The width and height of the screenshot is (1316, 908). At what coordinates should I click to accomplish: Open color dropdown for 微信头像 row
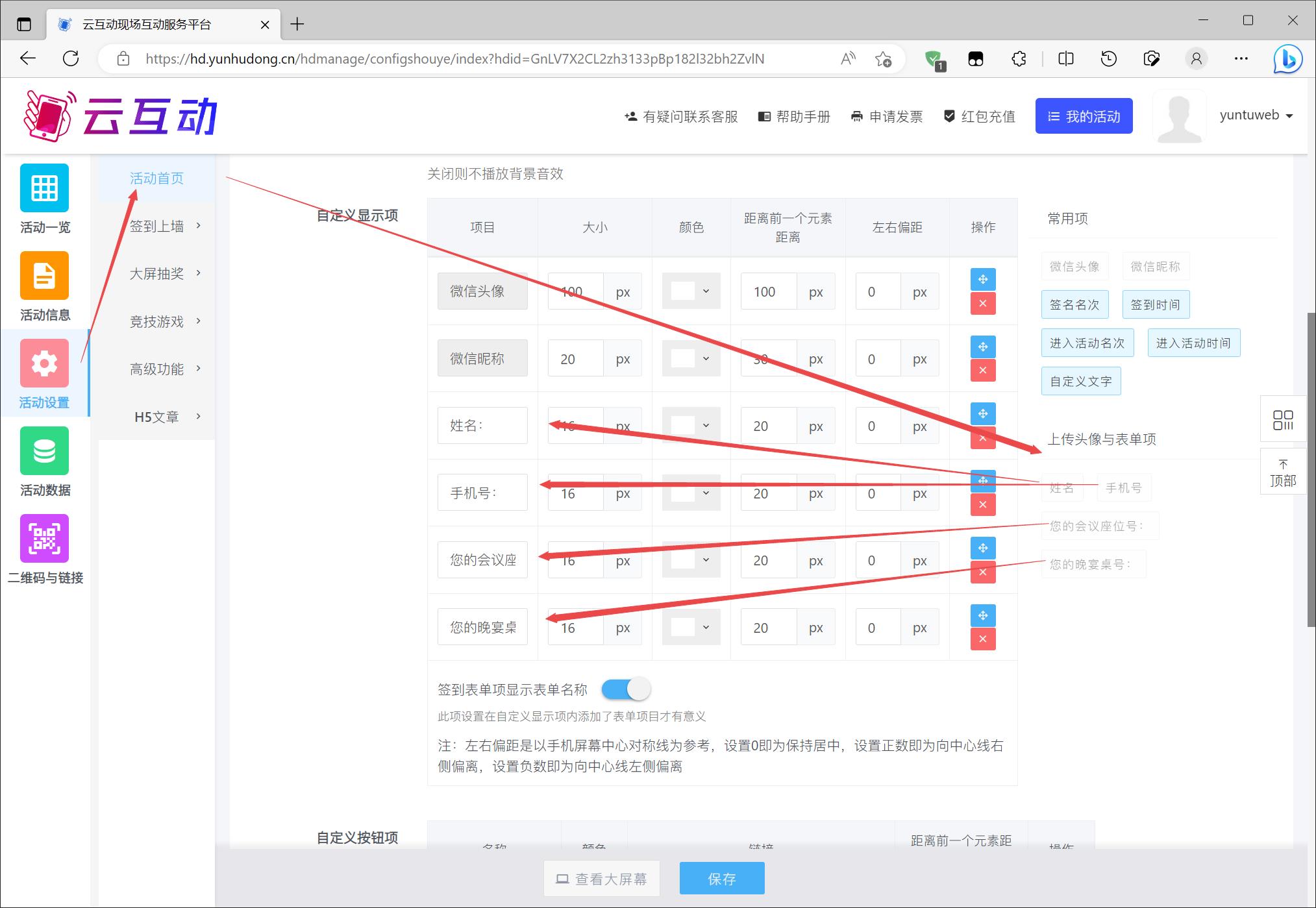tap(691, 291)
